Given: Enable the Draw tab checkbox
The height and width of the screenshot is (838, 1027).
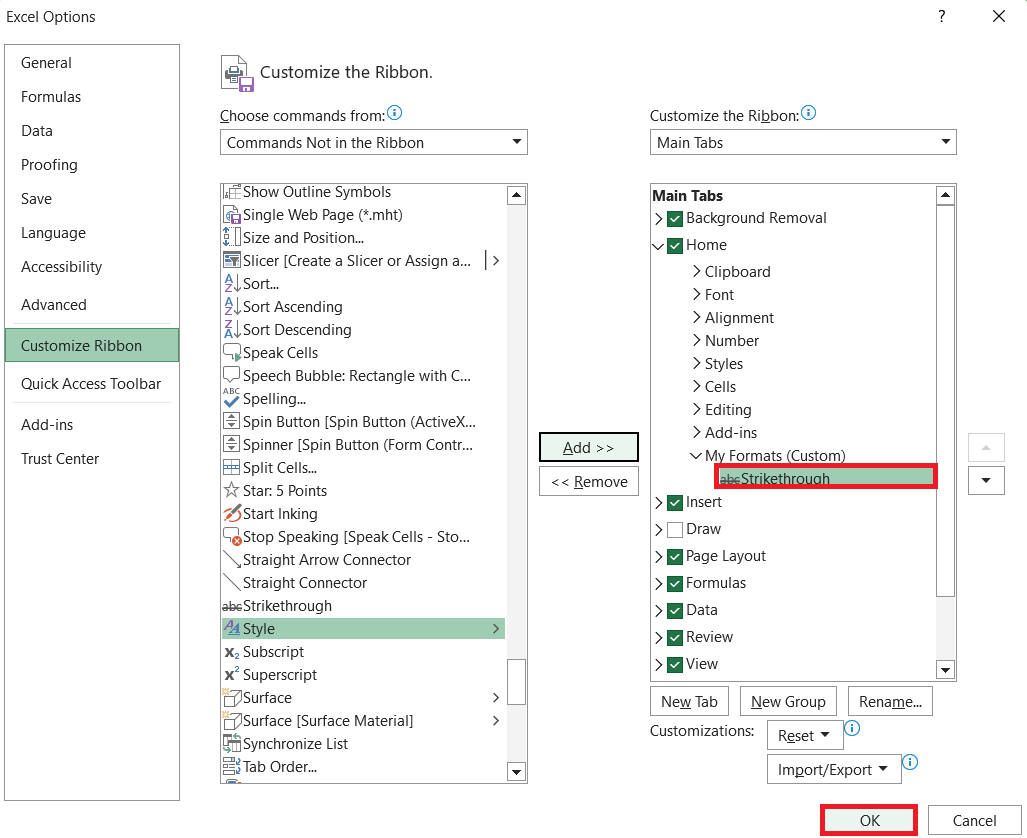Looking at the screenshot, I should pos(675,529).
